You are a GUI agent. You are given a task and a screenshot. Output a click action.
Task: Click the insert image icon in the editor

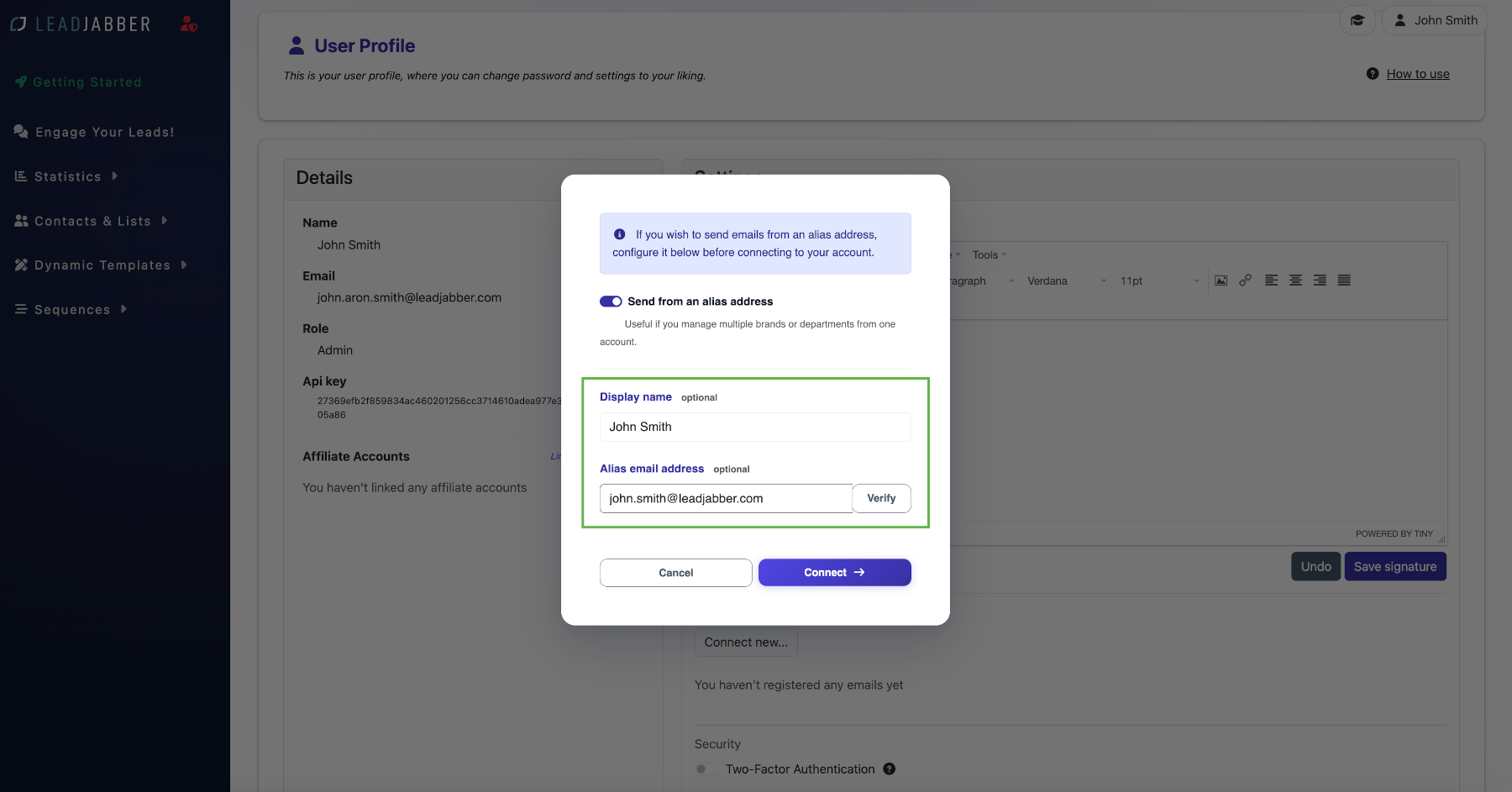click(1221, 281)
